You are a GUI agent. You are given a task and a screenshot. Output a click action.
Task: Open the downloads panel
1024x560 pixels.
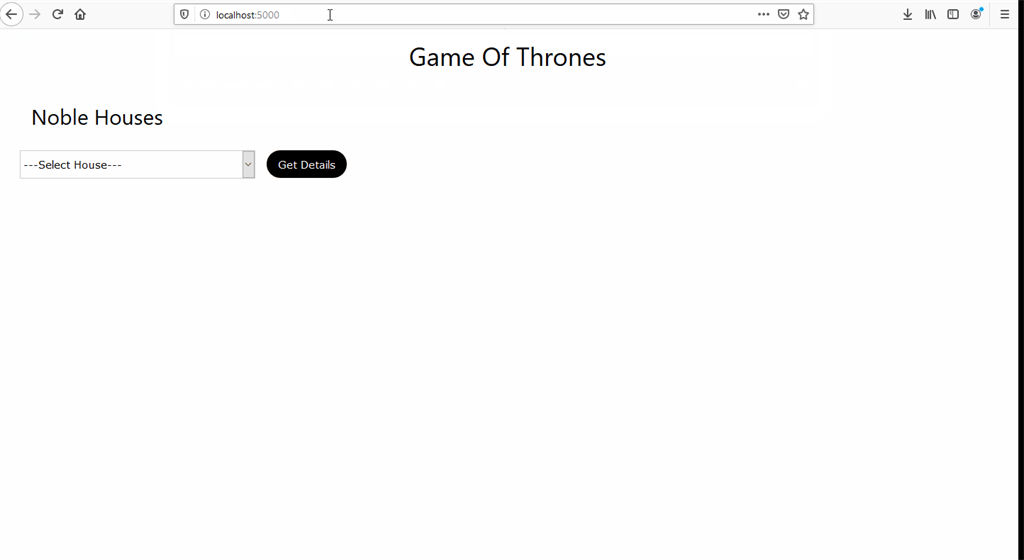click(907, 14)
